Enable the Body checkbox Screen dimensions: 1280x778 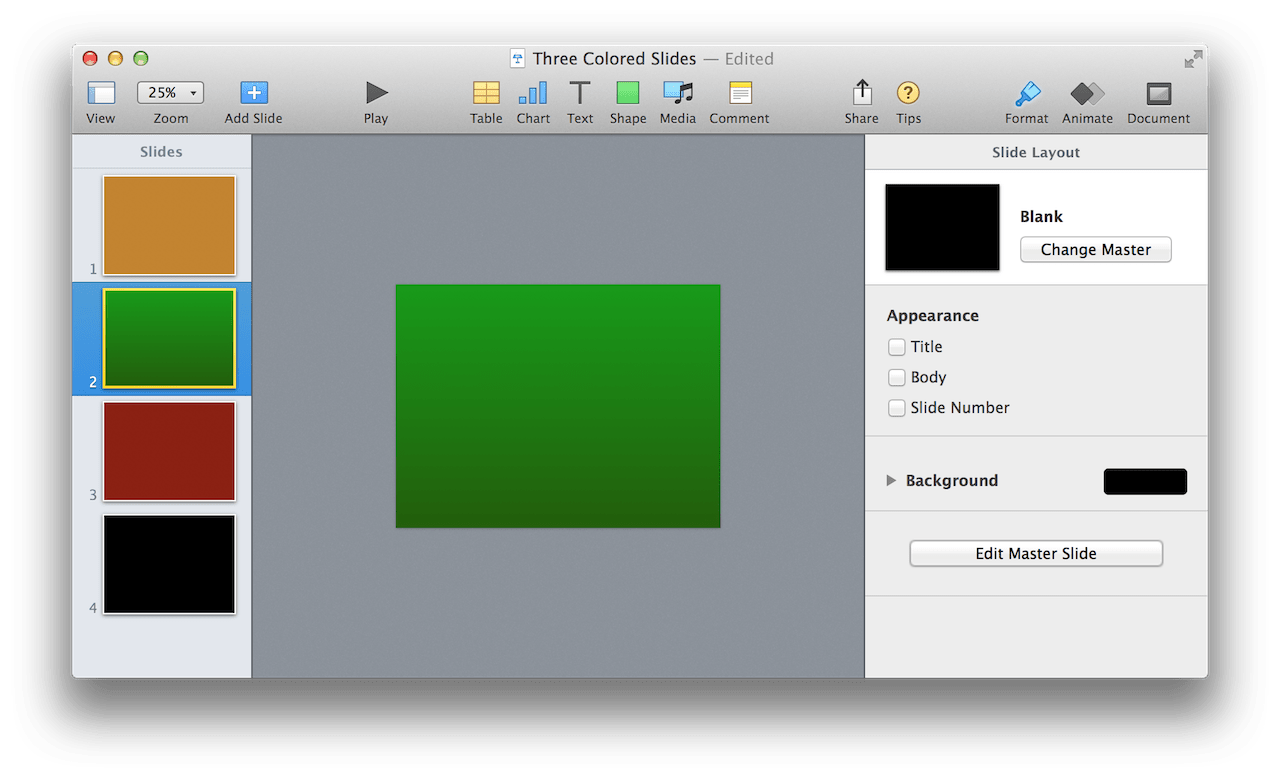tap(897, 378)
